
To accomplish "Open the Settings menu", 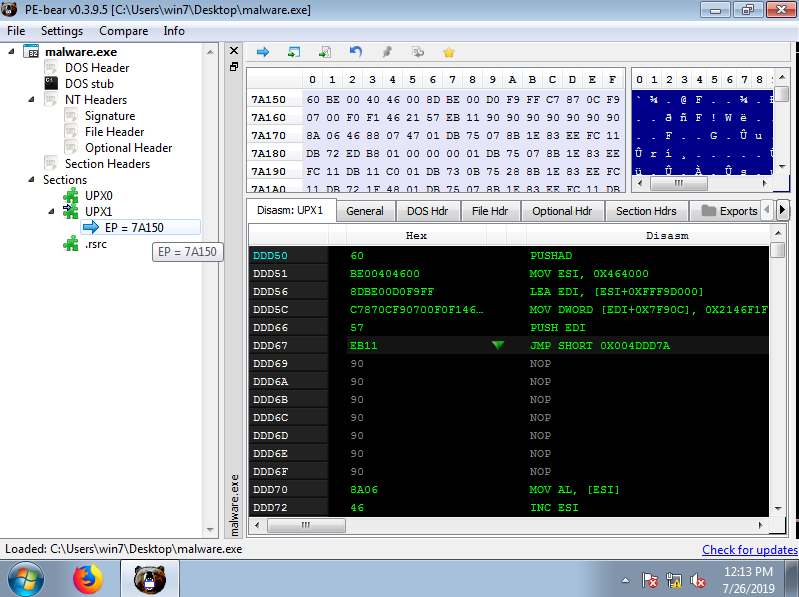I will pyautogui.click(x=62, y=31).
